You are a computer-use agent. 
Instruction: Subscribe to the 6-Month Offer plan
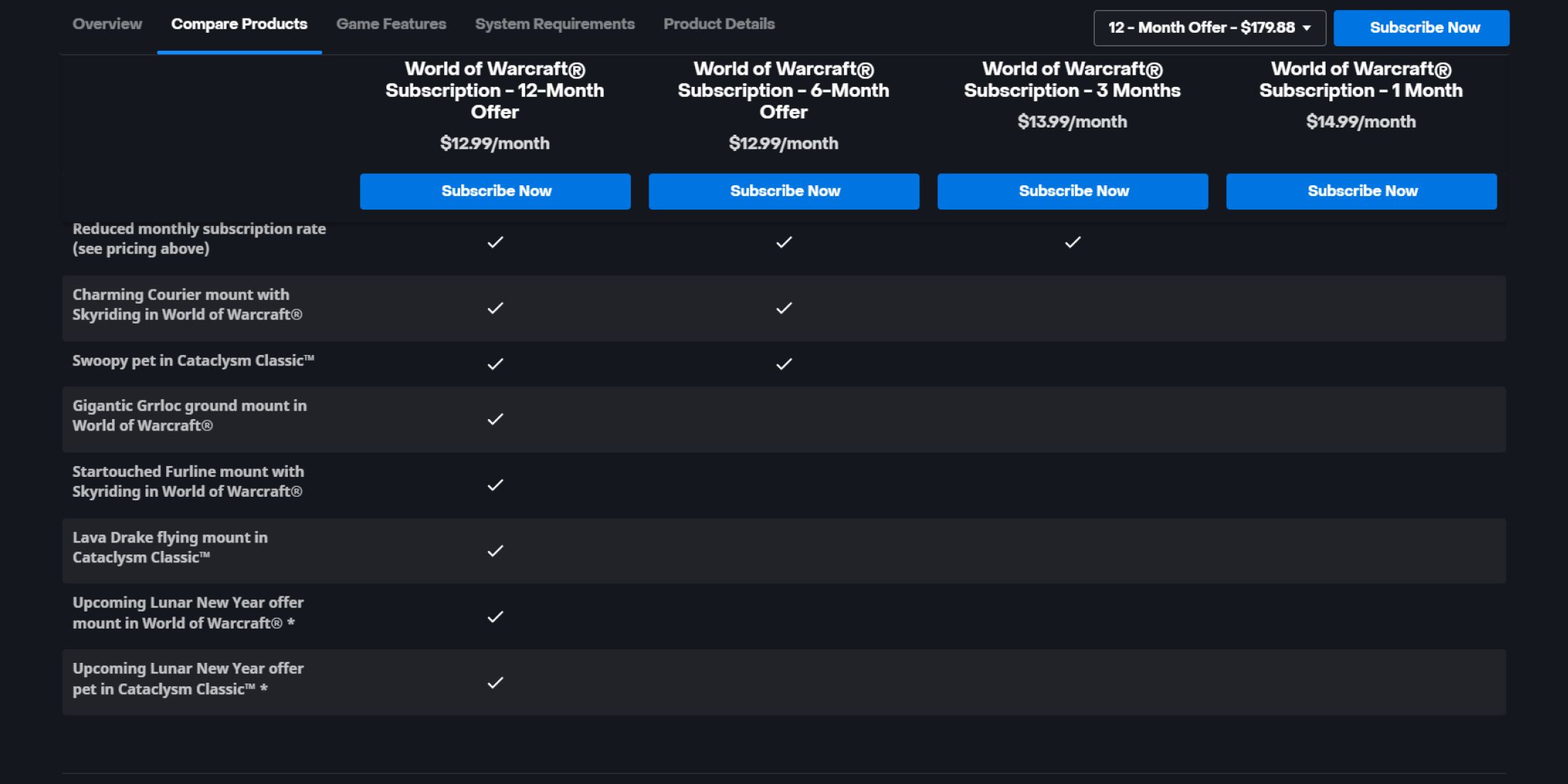coord(784,191)
